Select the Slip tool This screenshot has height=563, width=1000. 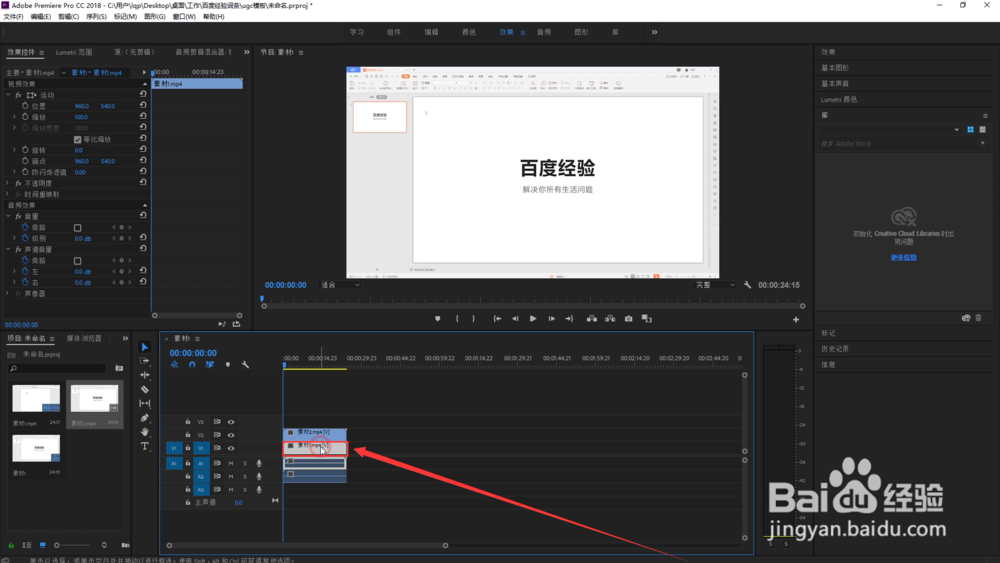(145, 403)
